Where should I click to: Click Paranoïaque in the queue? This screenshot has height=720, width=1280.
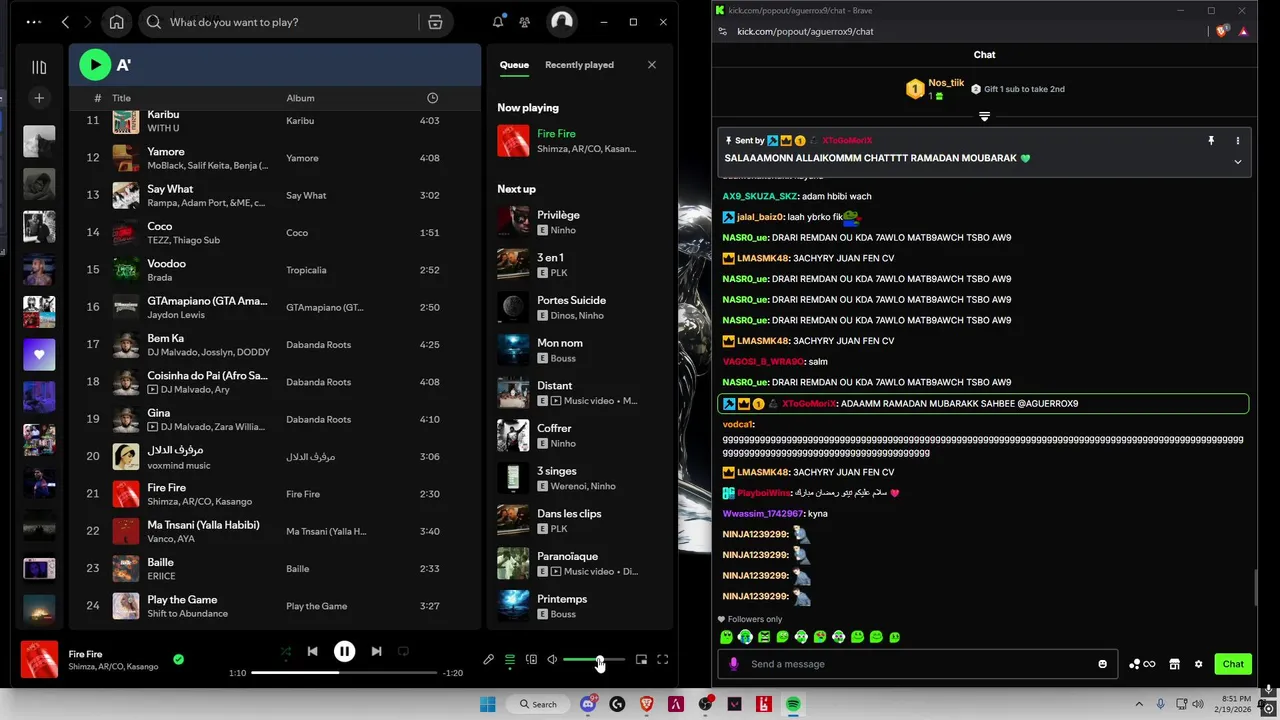578,563
